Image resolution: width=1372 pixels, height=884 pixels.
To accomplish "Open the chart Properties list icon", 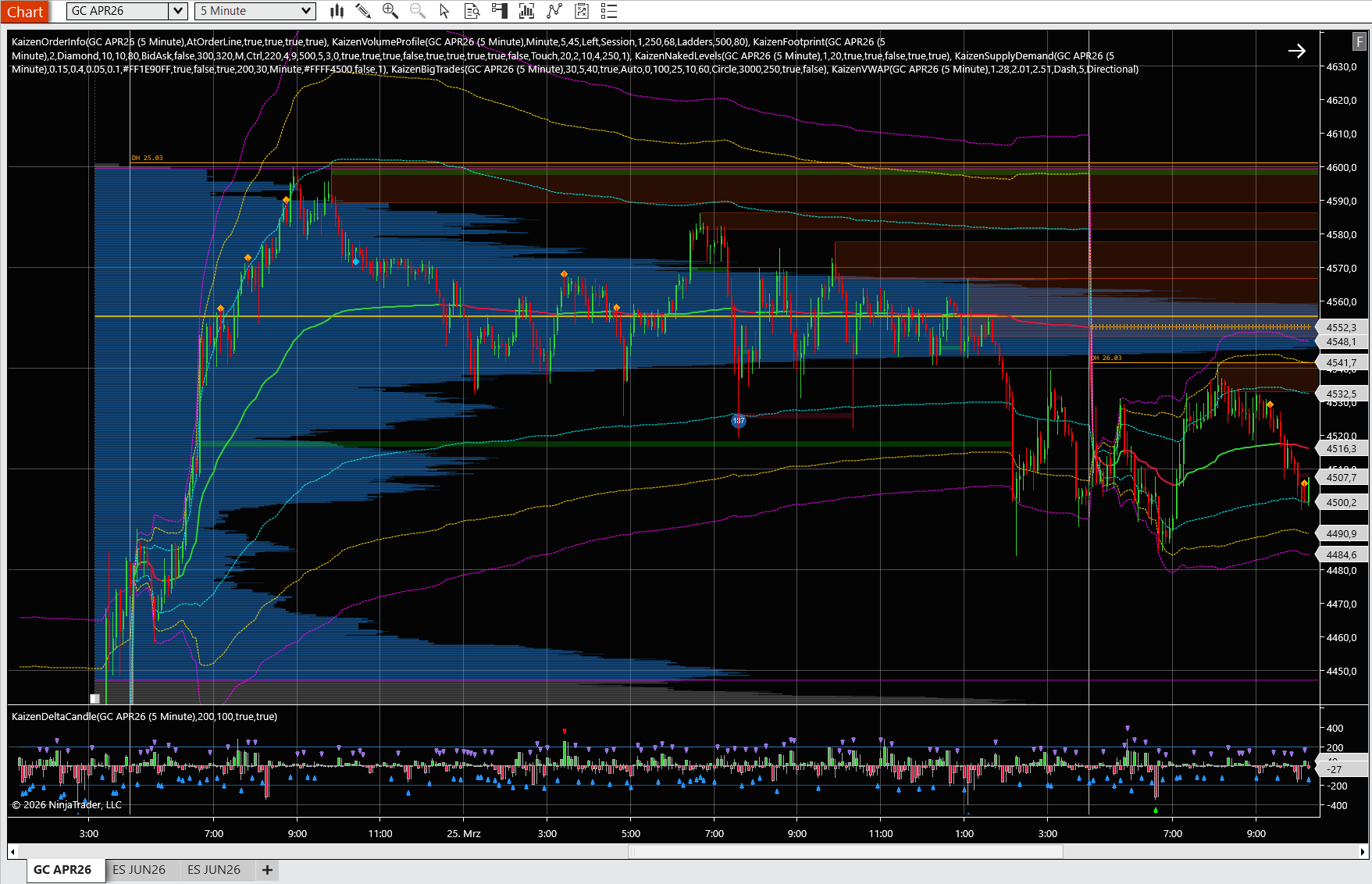I will [x=608, y=11].
